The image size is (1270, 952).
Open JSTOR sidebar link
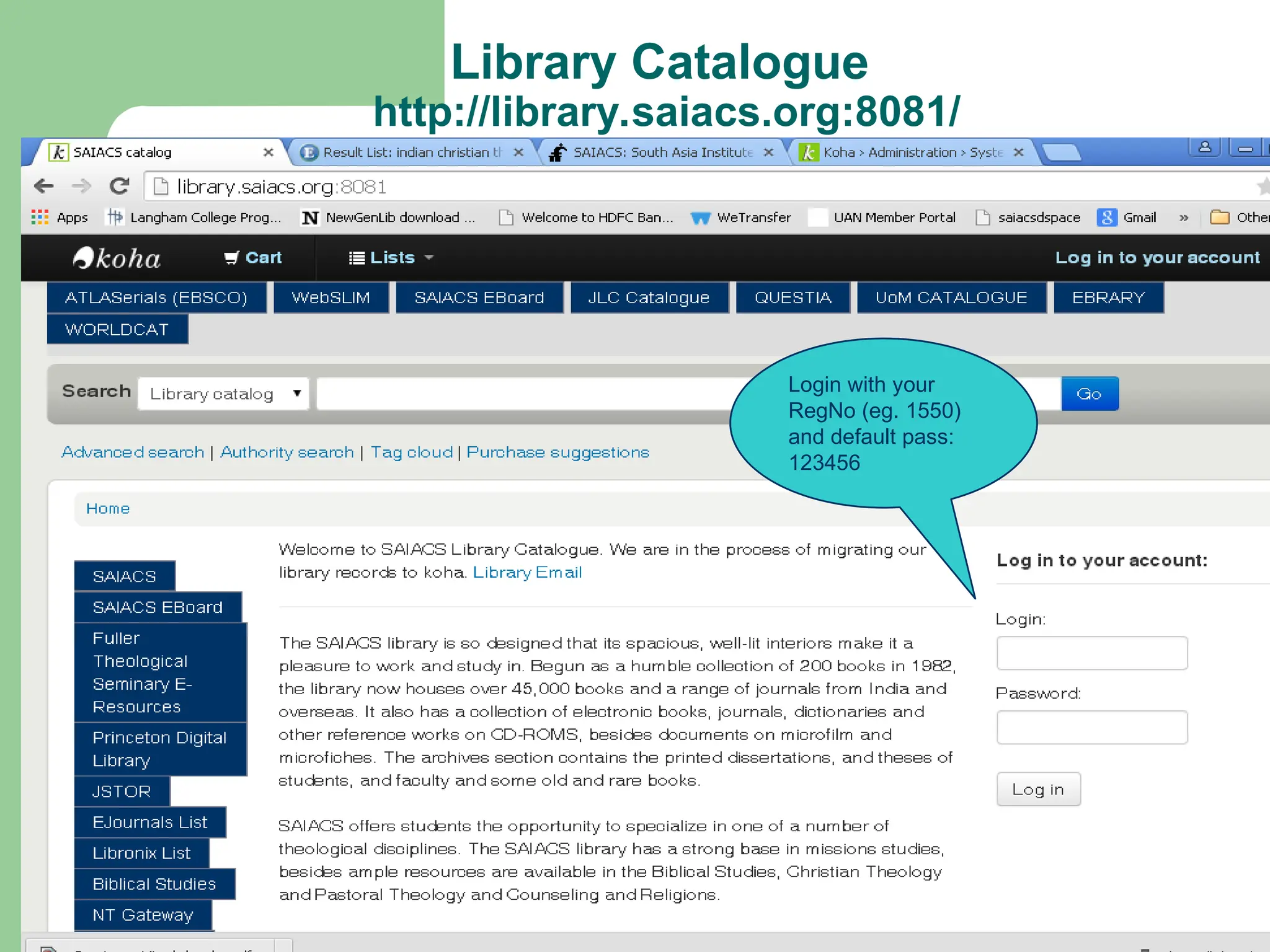122,791
